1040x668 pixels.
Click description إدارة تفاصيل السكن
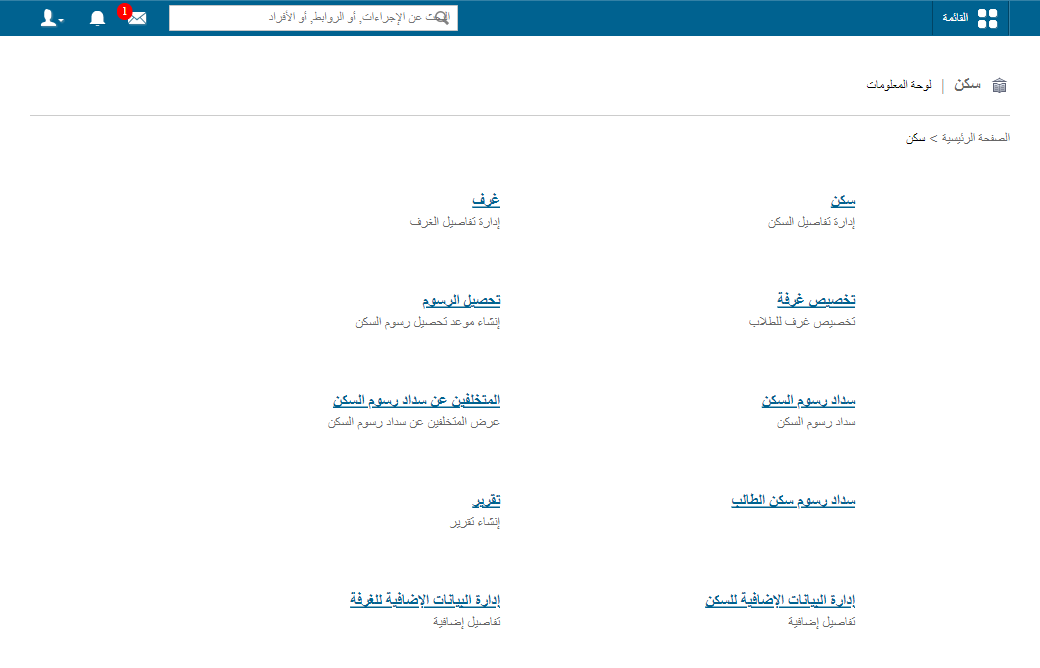[812, 222]
